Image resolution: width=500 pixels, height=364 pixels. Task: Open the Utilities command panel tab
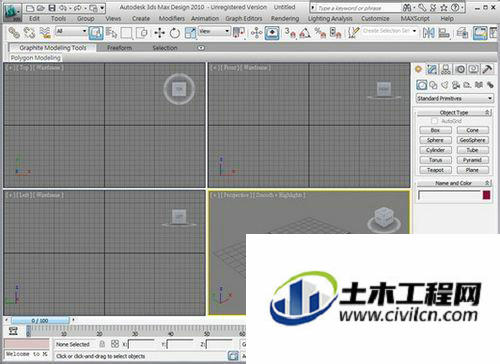pos(487,69)
